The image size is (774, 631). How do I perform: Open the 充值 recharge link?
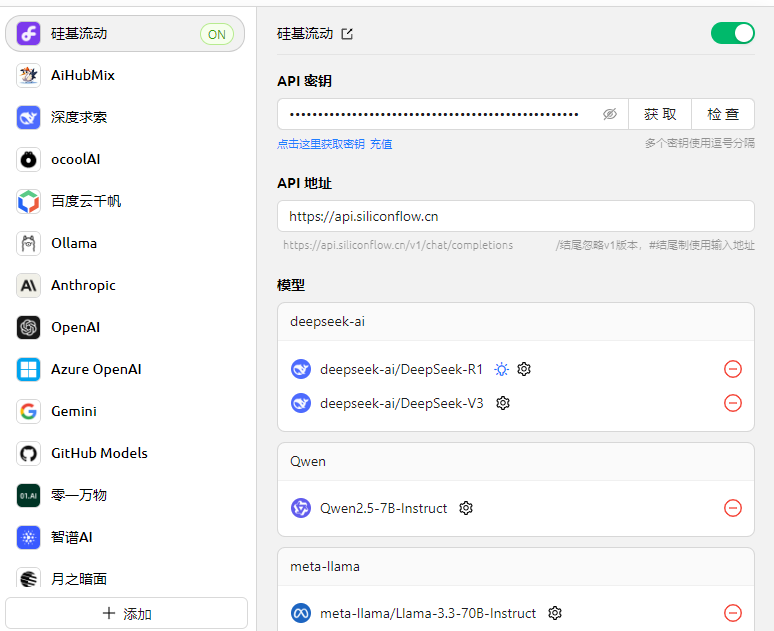(381, 144)
